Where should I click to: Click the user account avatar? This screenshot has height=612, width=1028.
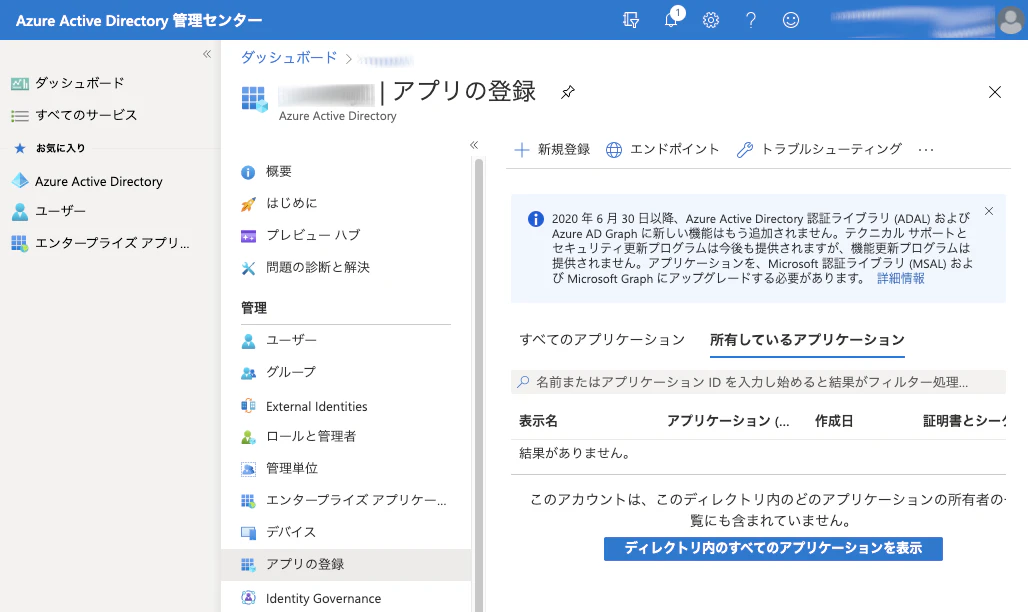[x=1010, y=20]
